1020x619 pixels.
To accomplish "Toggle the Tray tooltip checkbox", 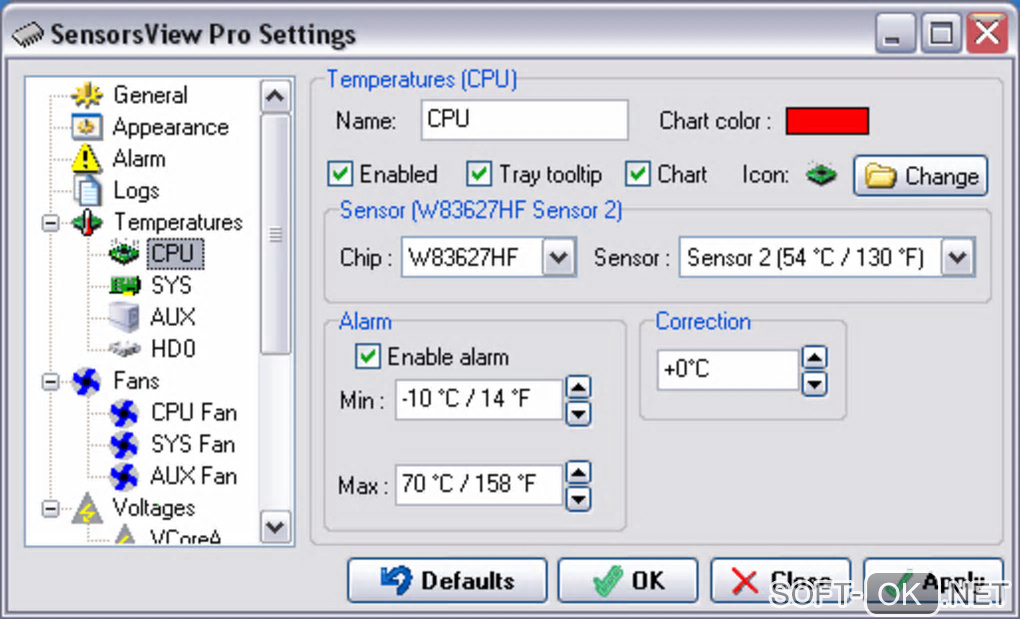I will coord(479,174).
